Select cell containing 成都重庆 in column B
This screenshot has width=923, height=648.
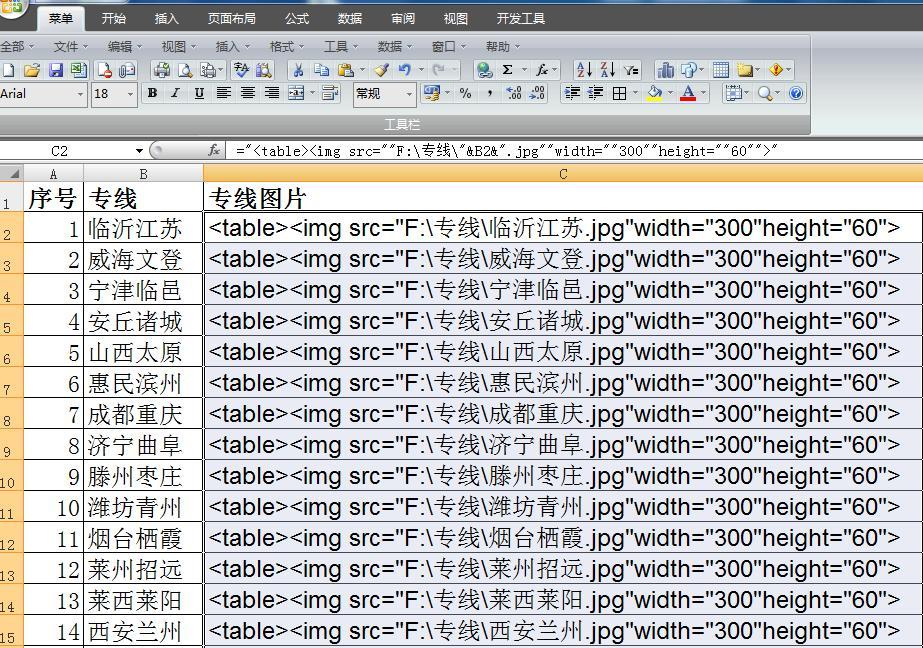point(143,413)
